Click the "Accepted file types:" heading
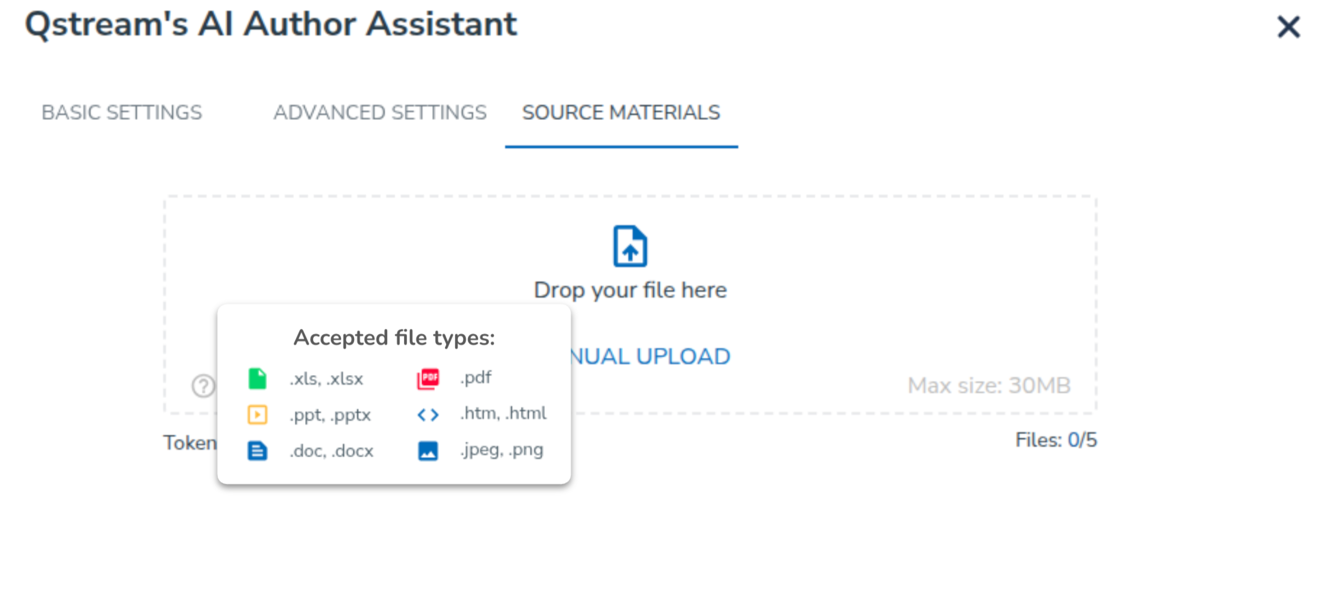 [394, 338]
